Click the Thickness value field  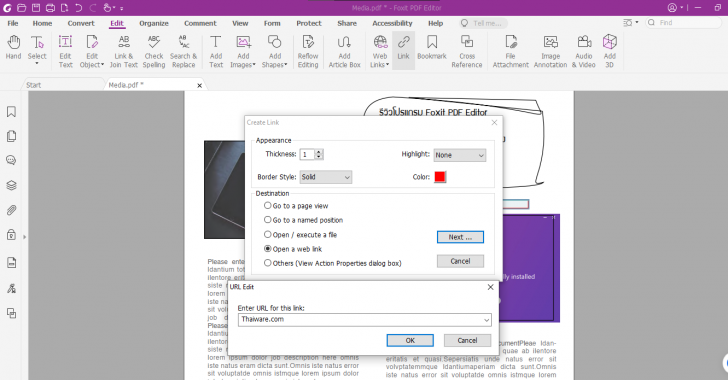307,154
